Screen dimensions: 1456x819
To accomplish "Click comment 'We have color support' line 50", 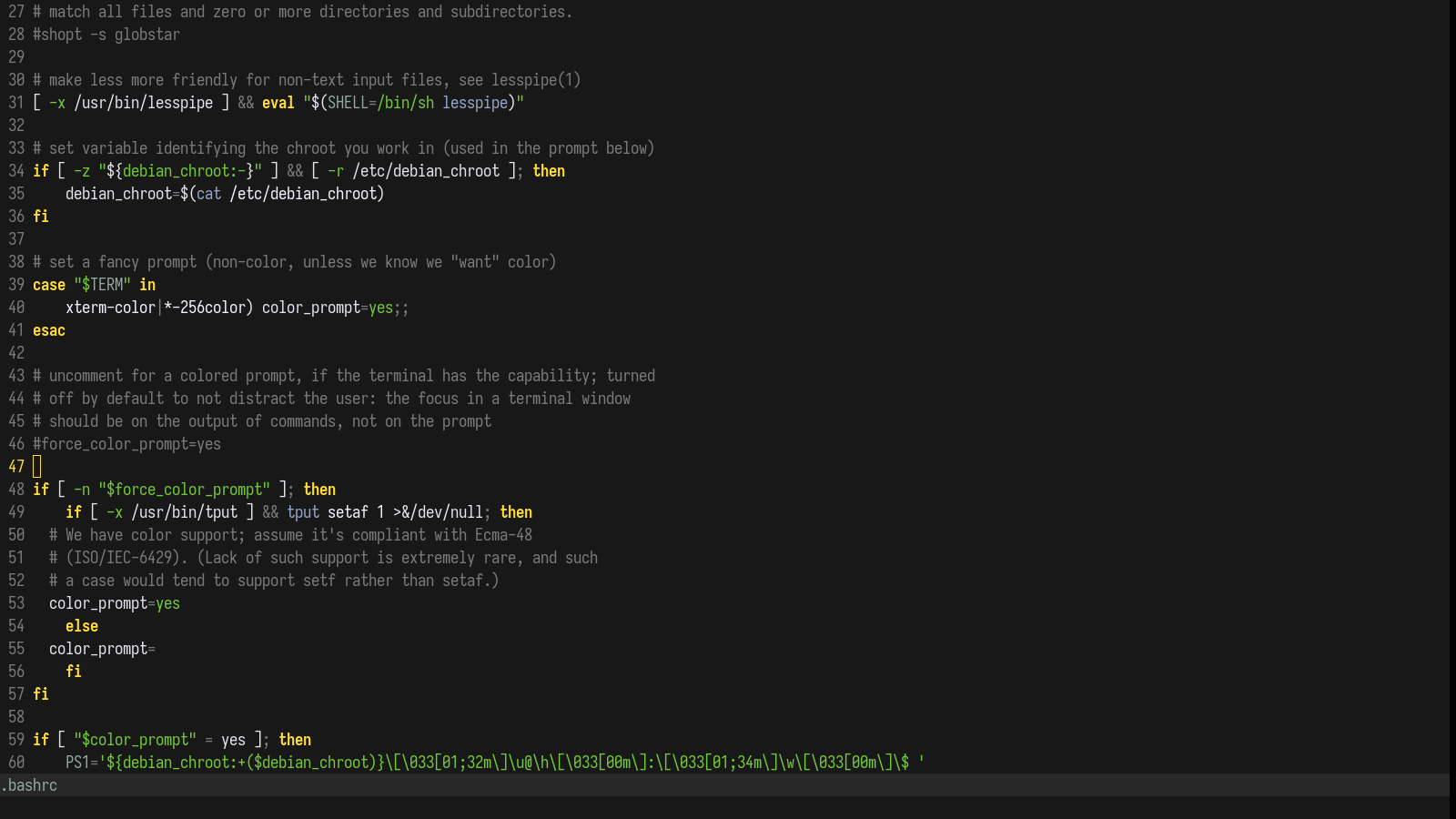I will coord(291,535).
